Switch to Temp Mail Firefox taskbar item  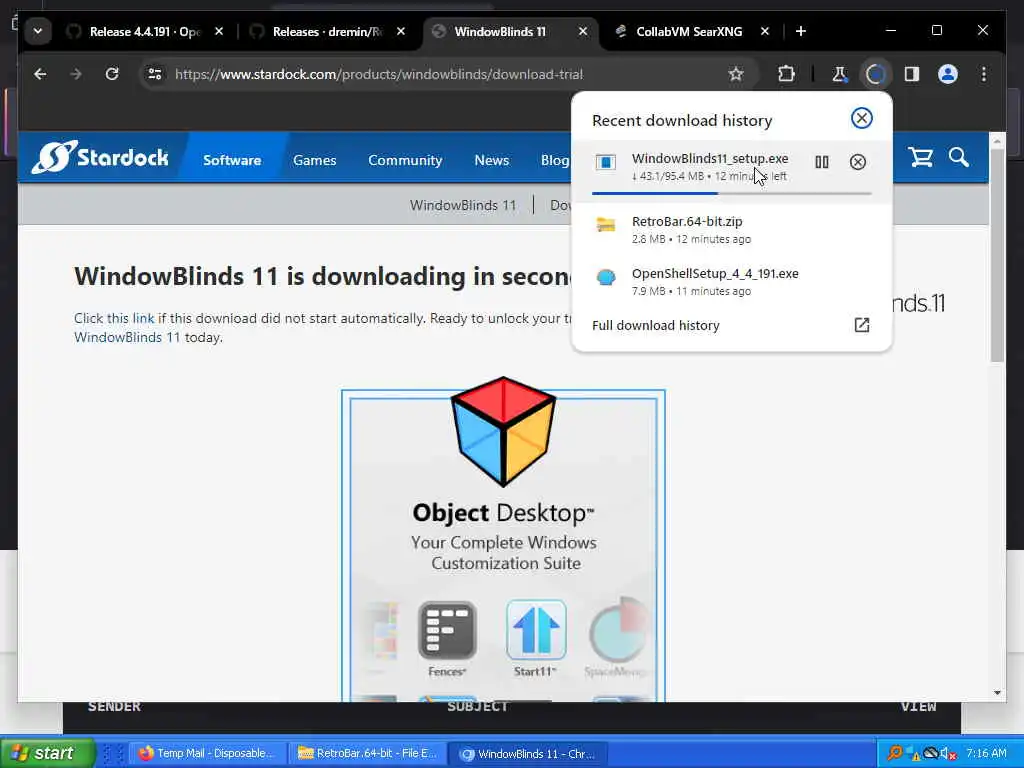click(206, 753)
